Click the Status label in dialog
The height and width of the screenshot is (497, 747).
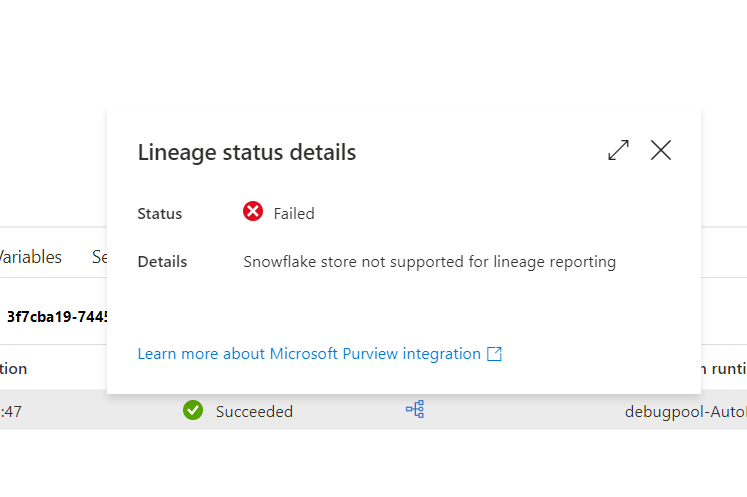160,213
